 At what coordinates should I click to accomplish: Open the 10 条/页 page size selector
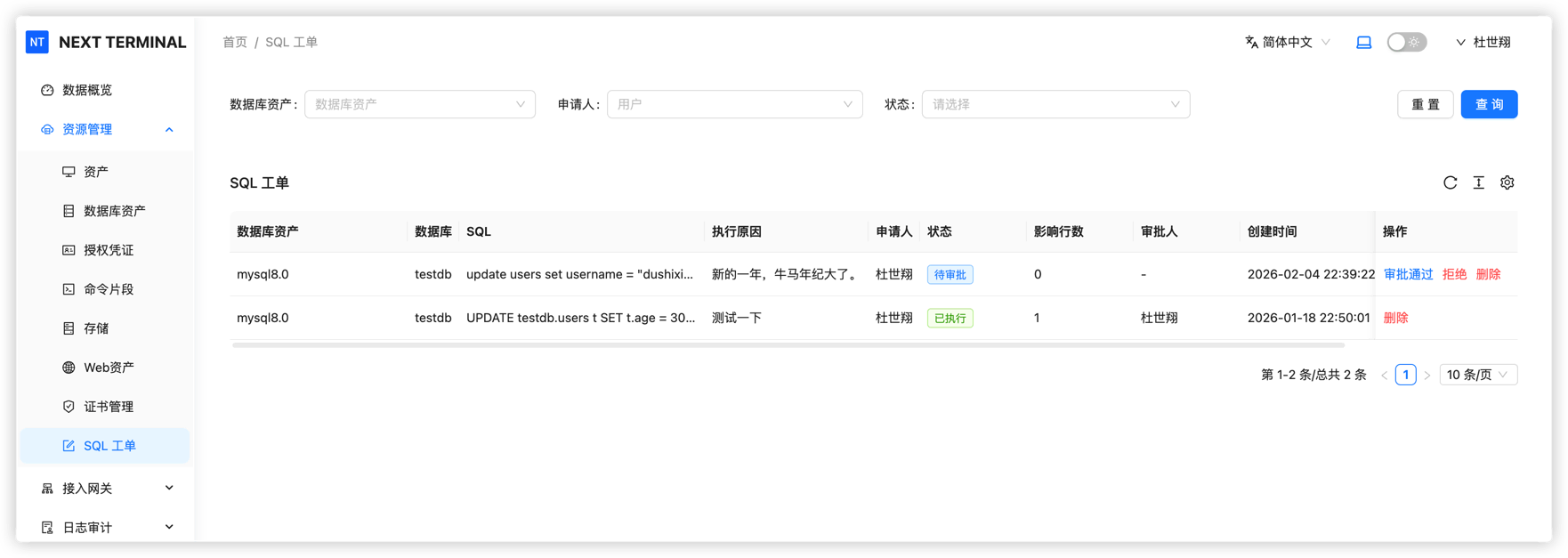coord(1477,375)
